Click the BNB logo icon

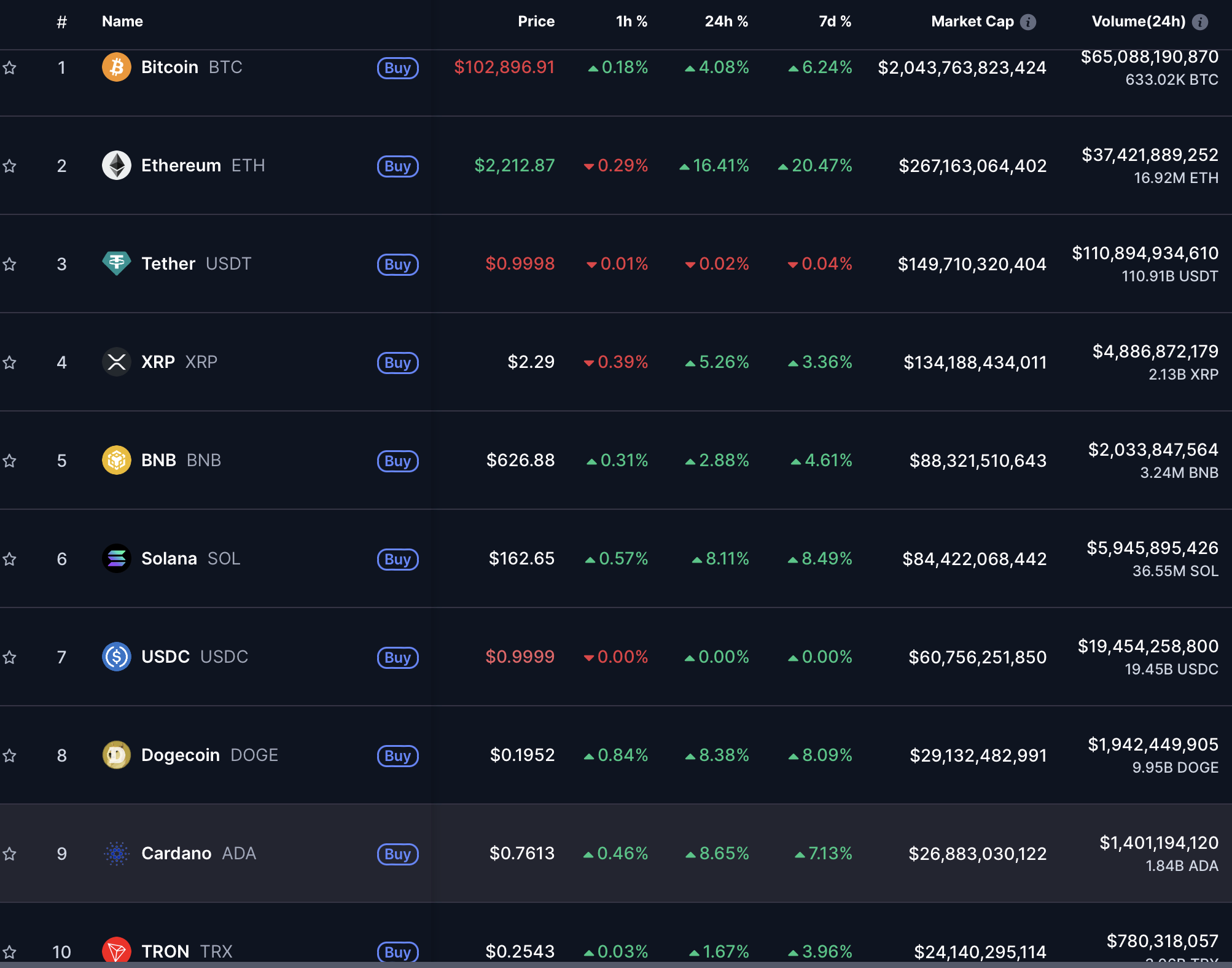click(x=116, y=460)
